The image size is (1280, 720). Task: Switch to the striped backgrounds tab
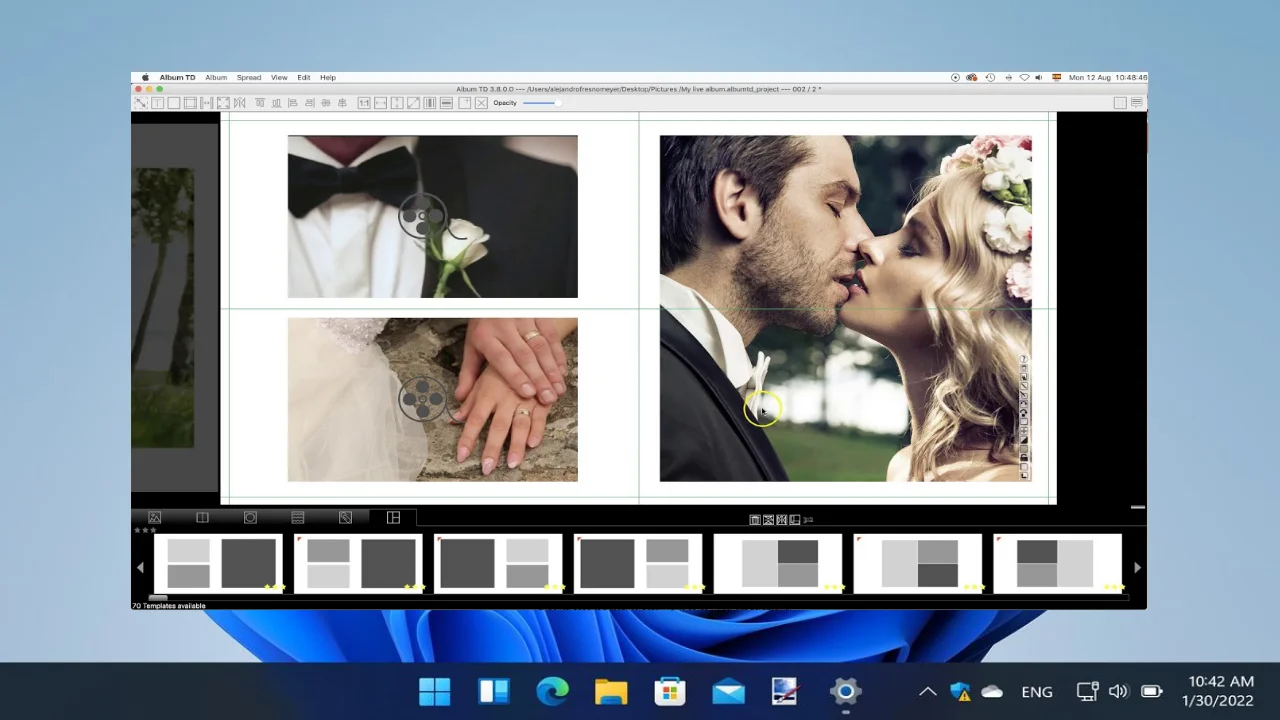click(297, 517)
